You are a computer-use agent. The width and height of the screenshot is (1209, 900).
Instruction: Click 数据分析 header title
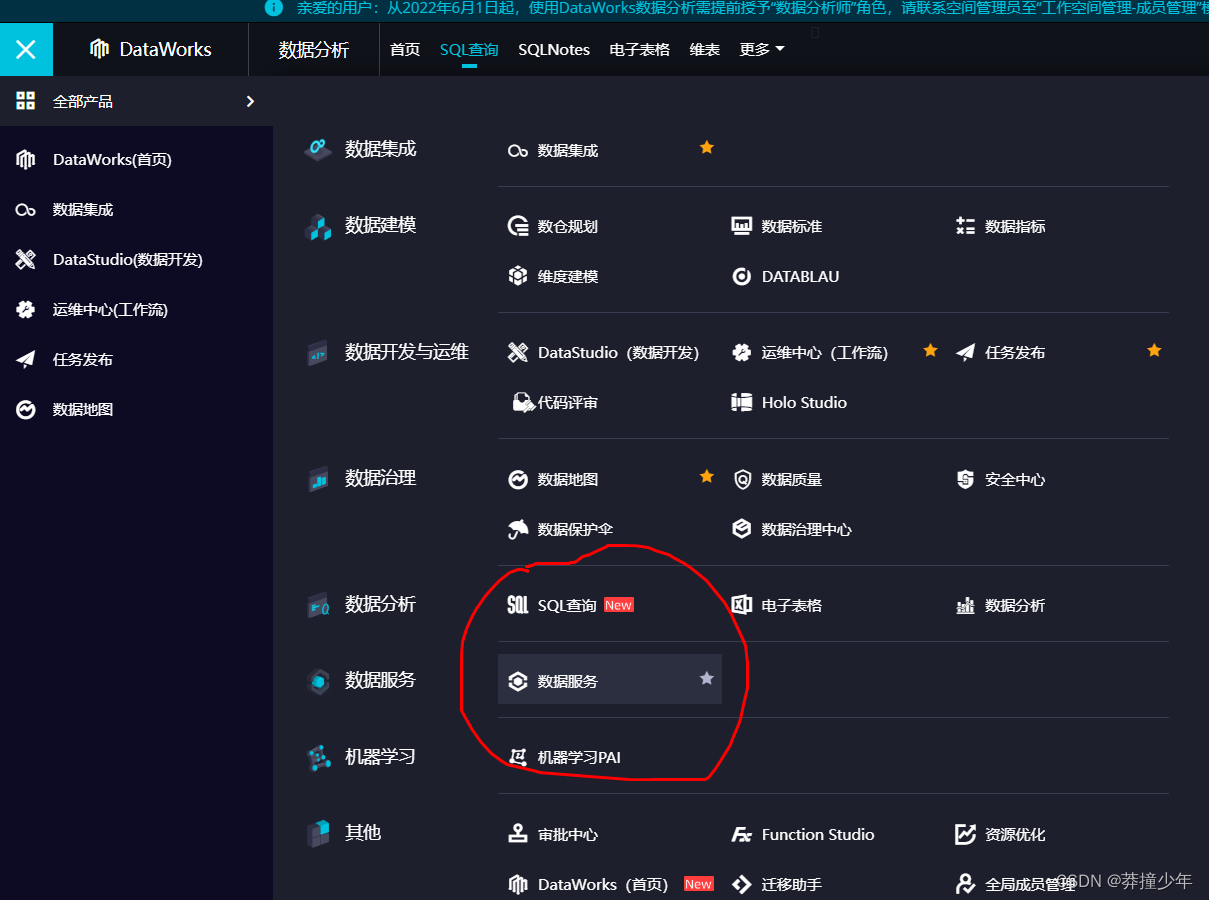[314, 50]
